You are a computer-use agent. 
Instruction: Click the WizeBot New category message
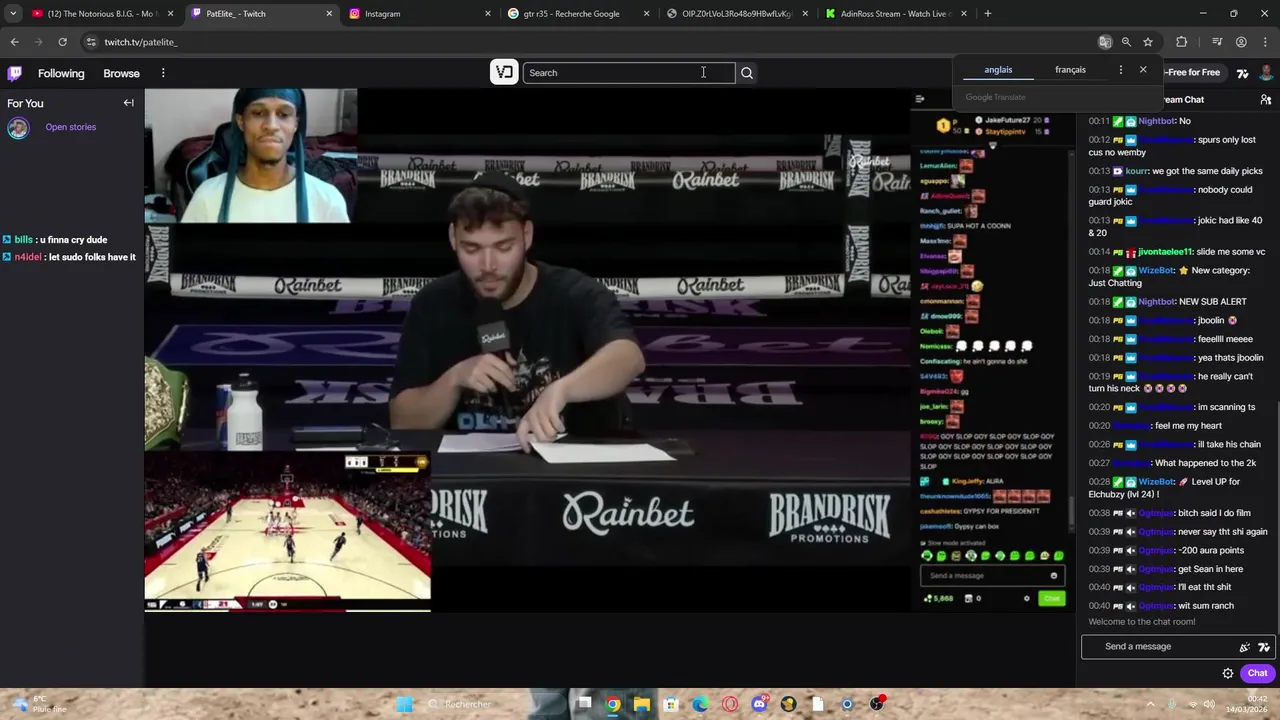[1168, 277]
